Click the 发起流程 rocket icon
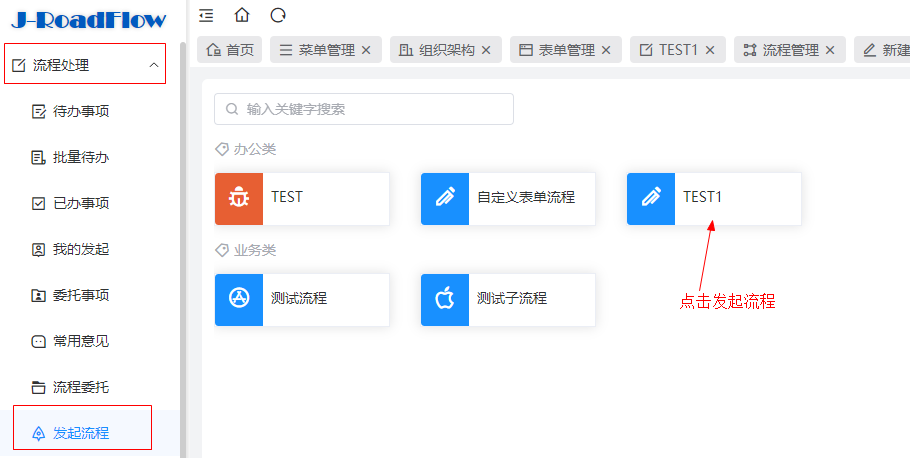 click(38, 433)
